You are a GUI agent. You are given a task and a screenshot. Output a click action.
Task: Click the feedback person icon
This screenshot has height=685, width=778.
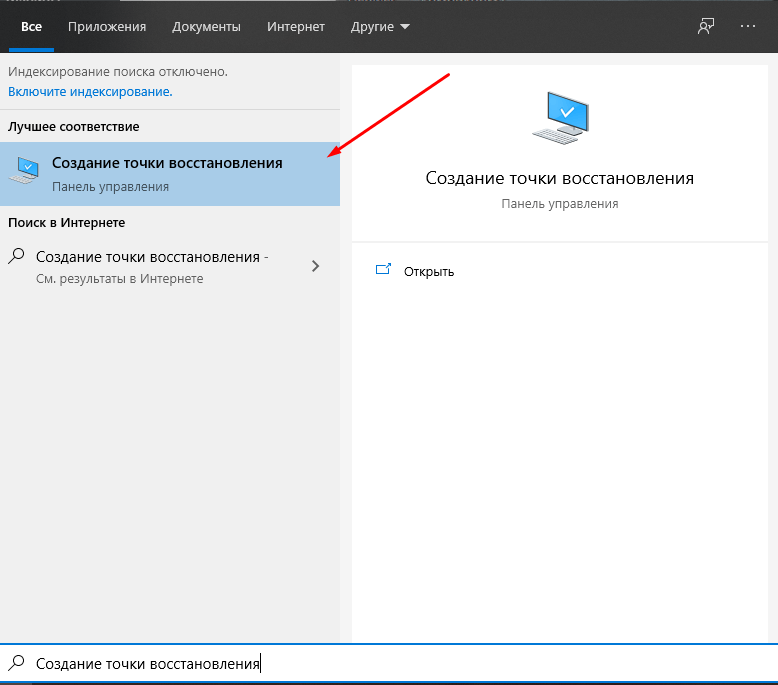click(x=706, y=26)
